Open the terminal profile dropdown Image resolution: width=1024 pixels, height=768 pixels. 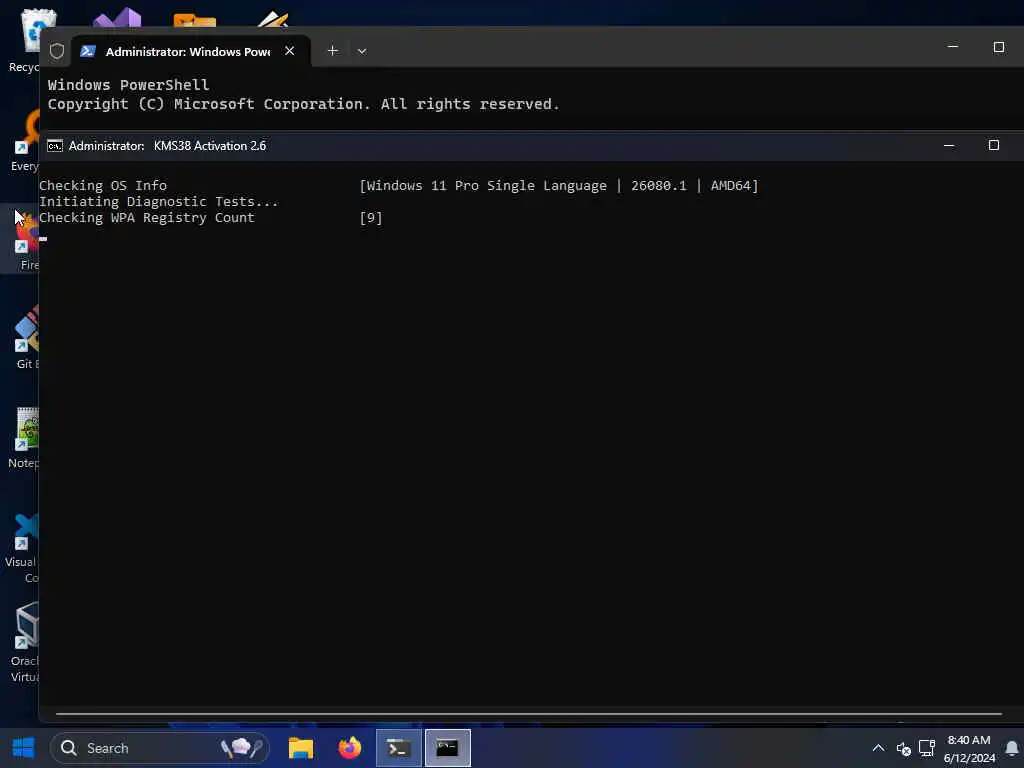[x=362, y=51]
